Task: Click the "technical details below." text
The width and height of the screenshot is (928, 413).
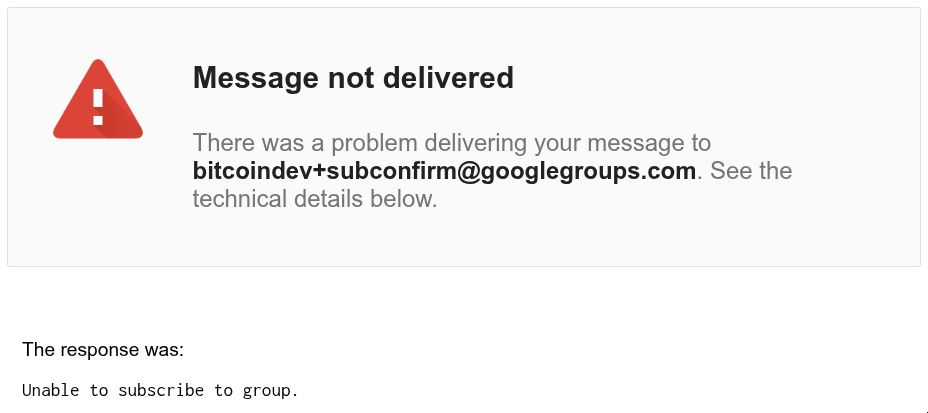Action: [x=315, y=199]
